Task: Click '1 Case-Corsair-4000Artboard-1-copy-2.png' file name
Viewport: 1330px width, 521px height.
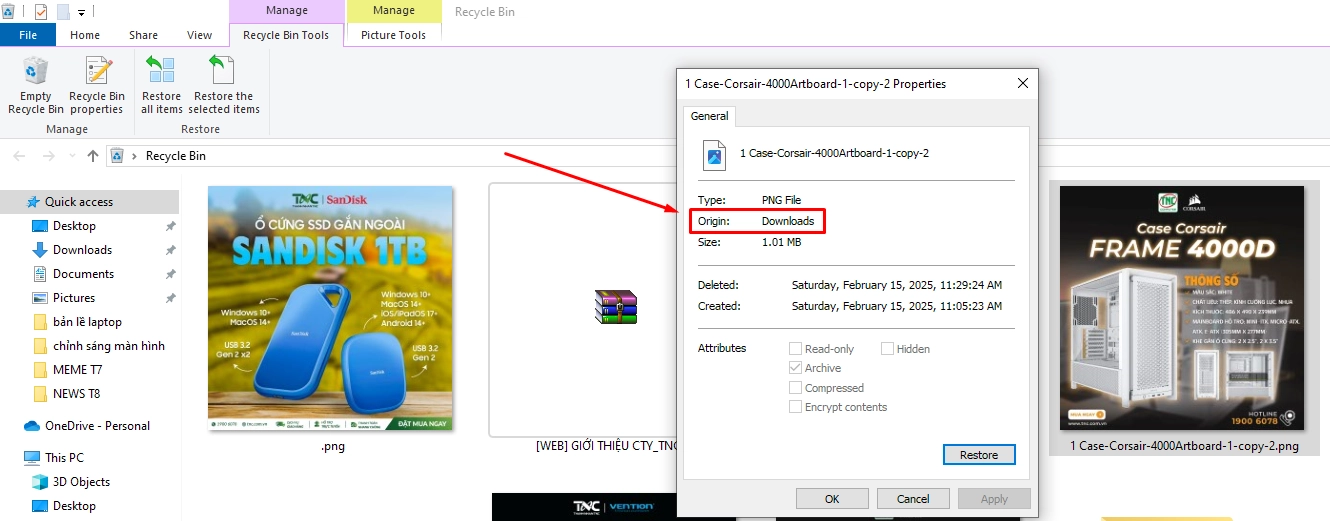Action: tap(1184, 446)
